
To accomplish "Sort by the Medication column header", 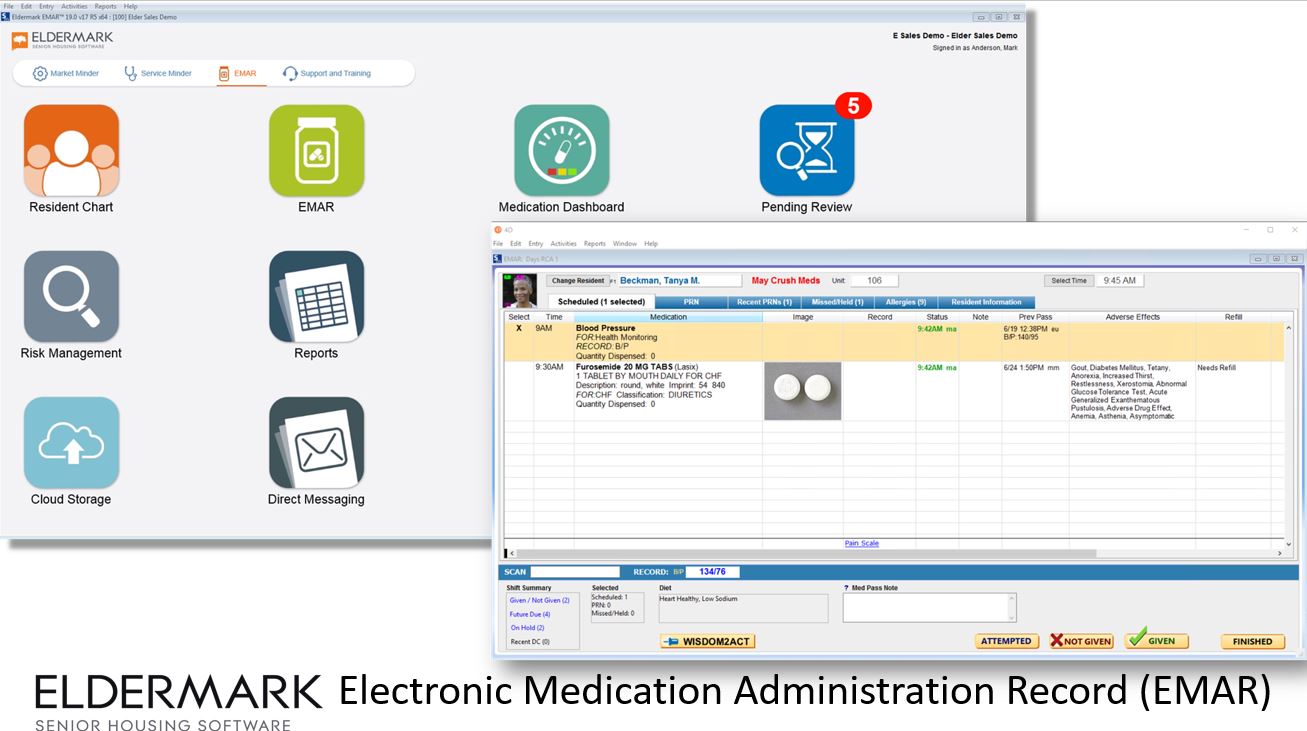I will (668, 317).
